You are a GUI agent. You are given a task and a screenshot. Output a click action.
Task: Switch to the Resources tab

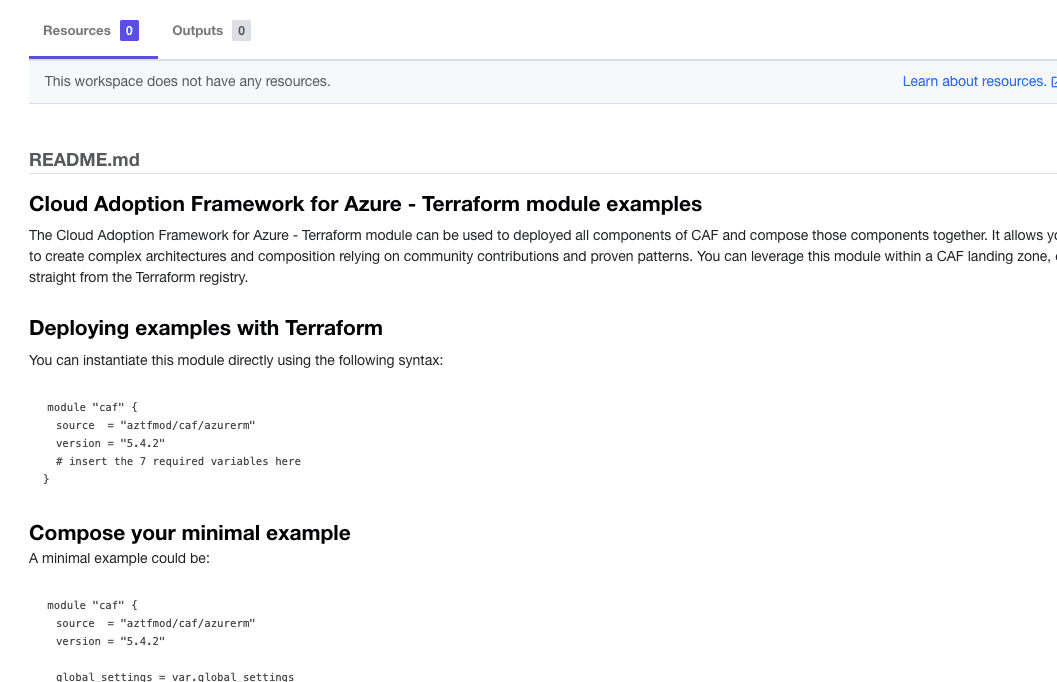77,31
